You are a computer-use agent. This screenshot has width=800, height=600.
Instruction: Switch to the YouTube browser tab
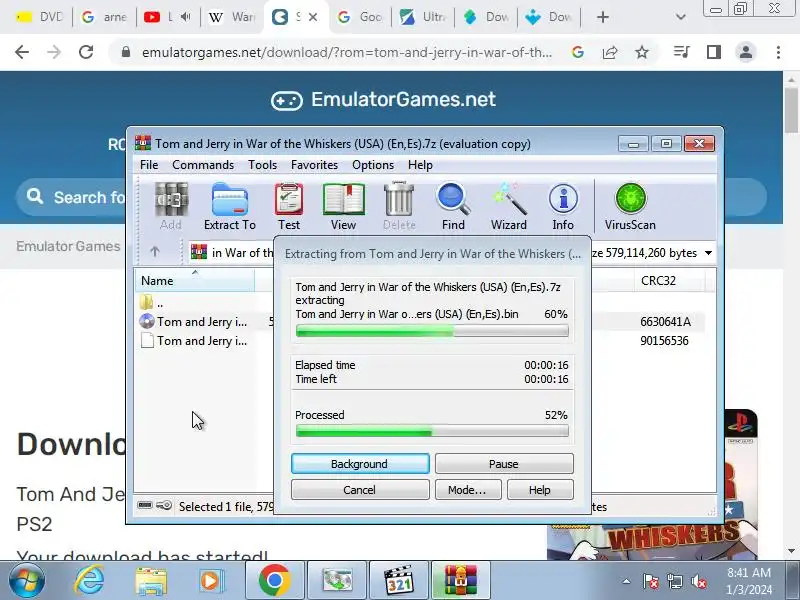click(167, 17)
